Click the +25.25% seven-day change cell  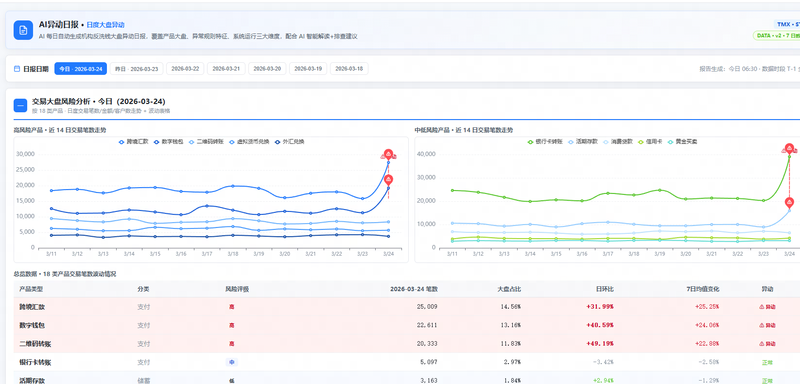click(707, 307)
